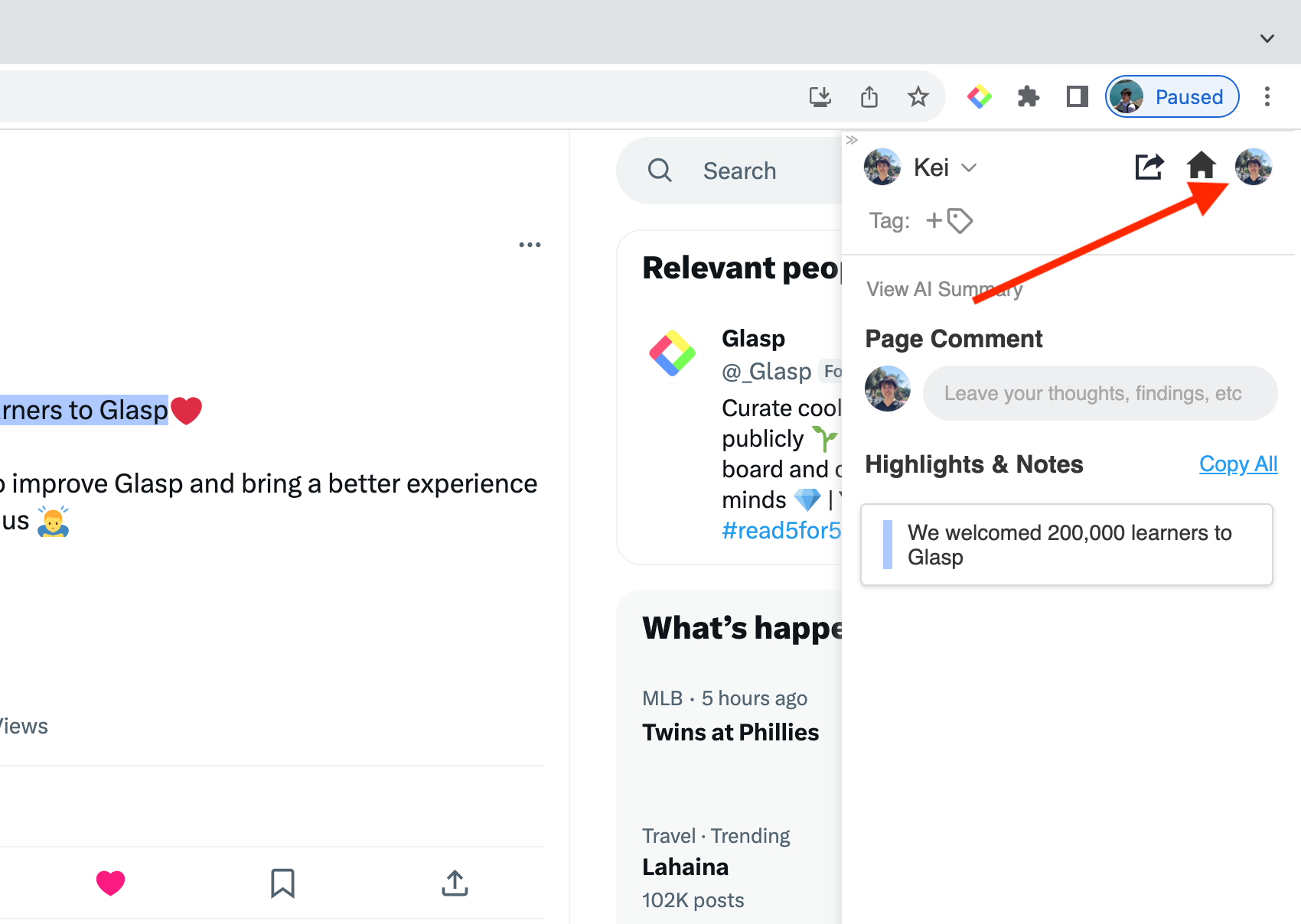Open the Glasp extension icon in toolbar
1301x924 pixels.
(x=979, y=97)
